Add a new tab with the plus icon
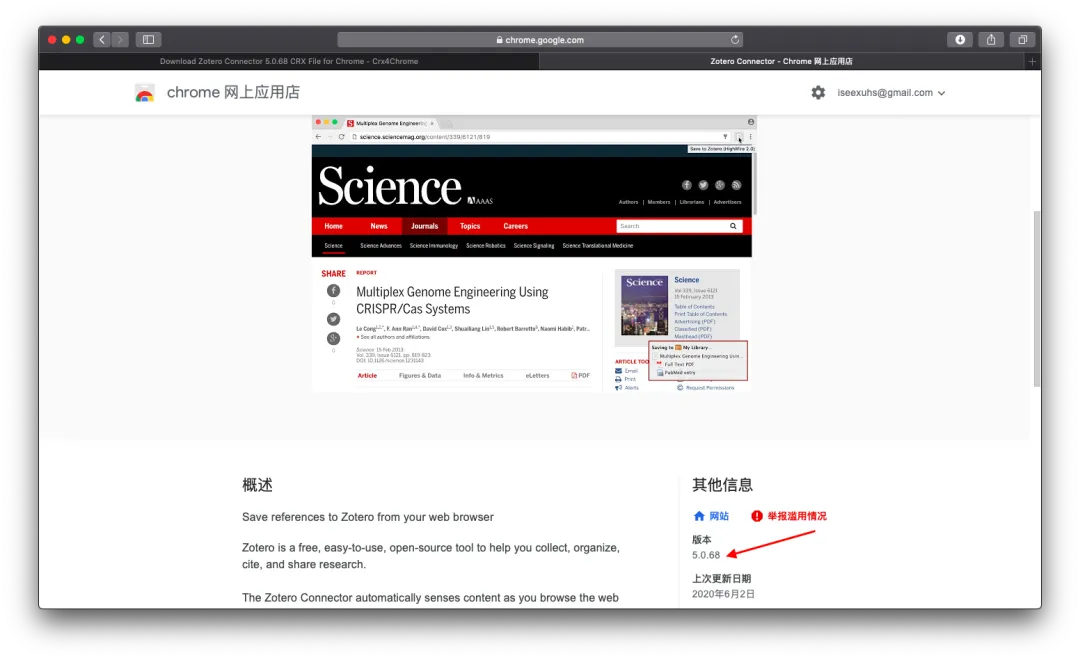The width and height of the screenshot is (1080, 660). 1032,61
